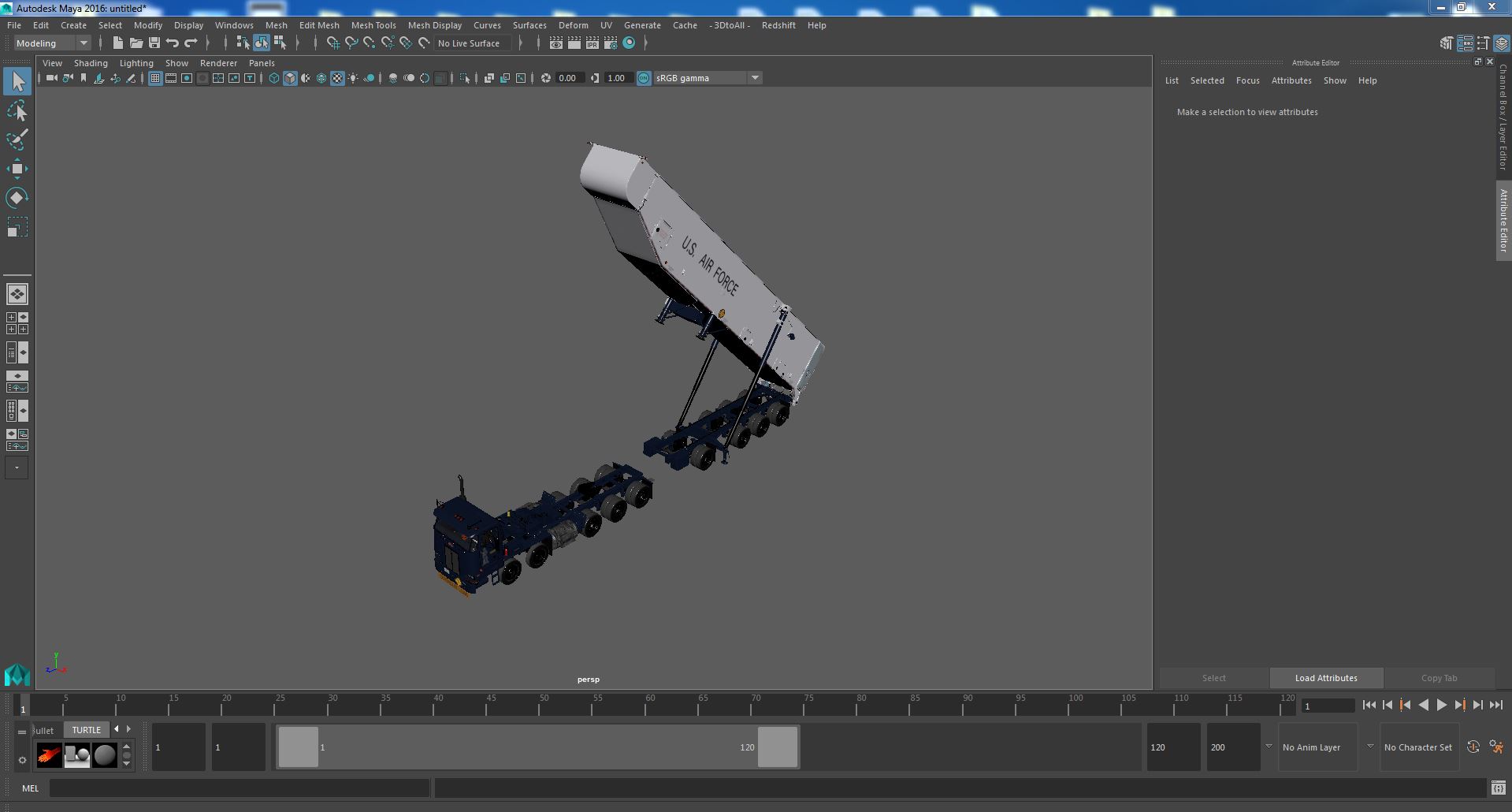
Task: Snap to curves magnet icon
Action: (x=351, y=43)
